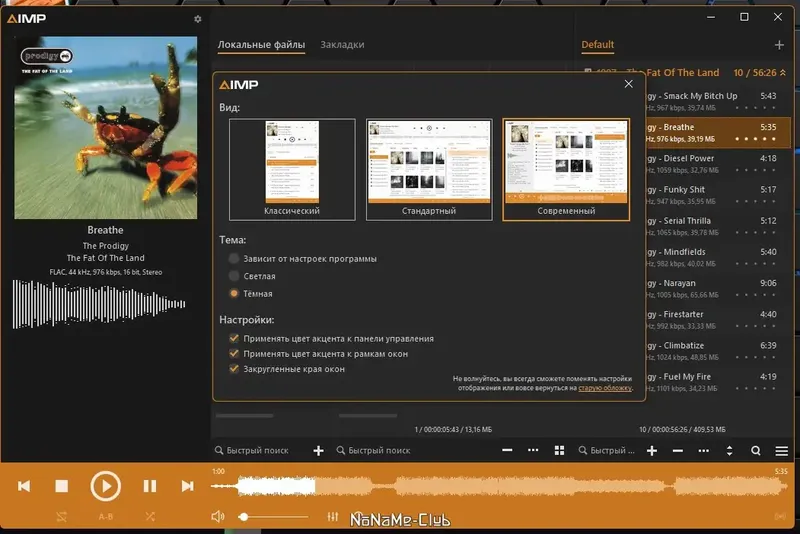Image resolution: width=800 pixels, height=534 pixels.
Task: Select the Default playlist tab
Action: 597,45
